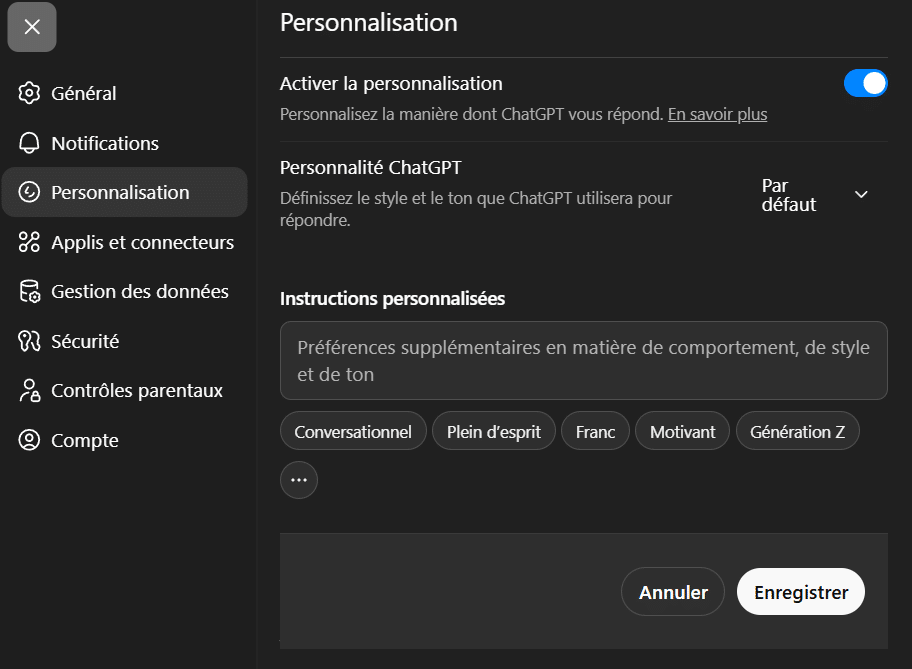Show more style suggestions with ellipsis button
The image size is (912, 669).
[298, 480]
